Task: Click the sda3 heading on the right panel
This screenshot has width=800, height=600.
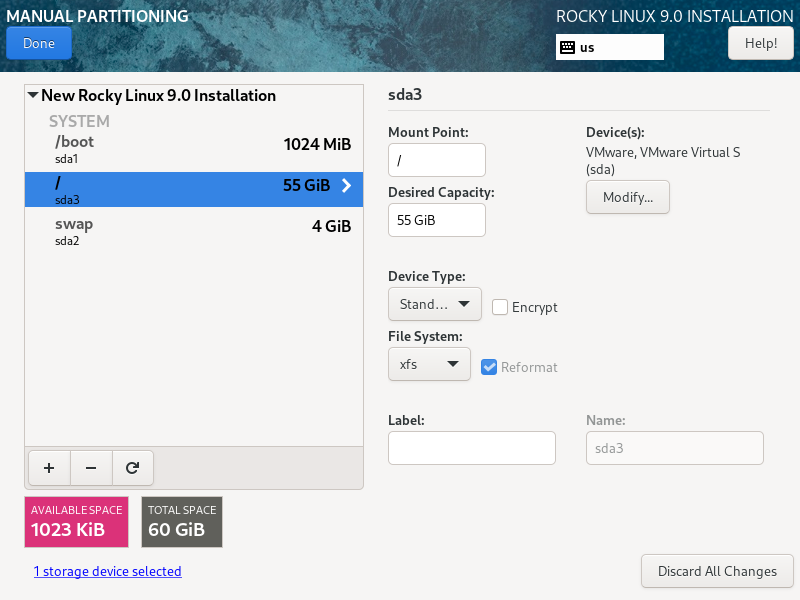Action: tap(405, 95)
